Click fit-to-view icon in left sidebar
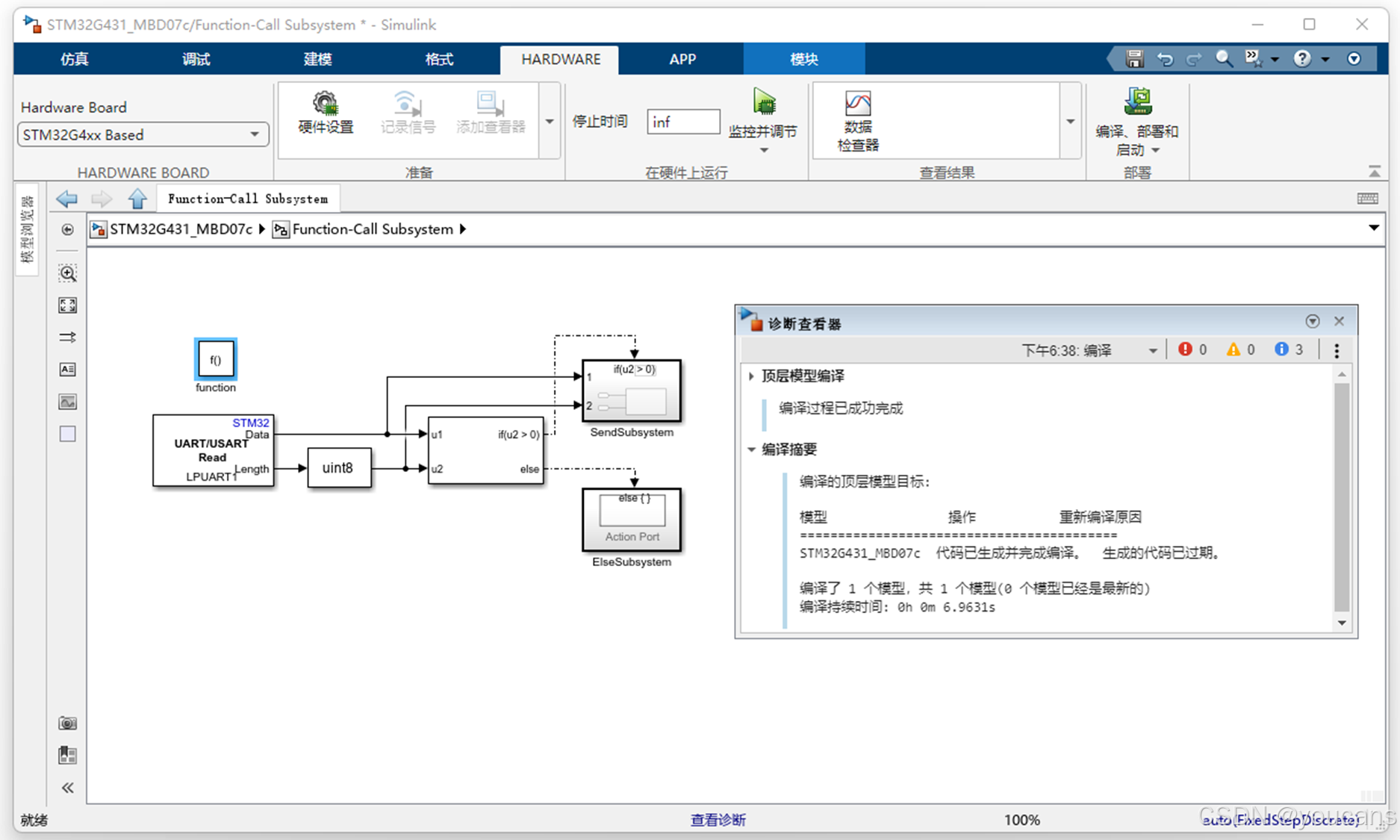 [67, 305]
